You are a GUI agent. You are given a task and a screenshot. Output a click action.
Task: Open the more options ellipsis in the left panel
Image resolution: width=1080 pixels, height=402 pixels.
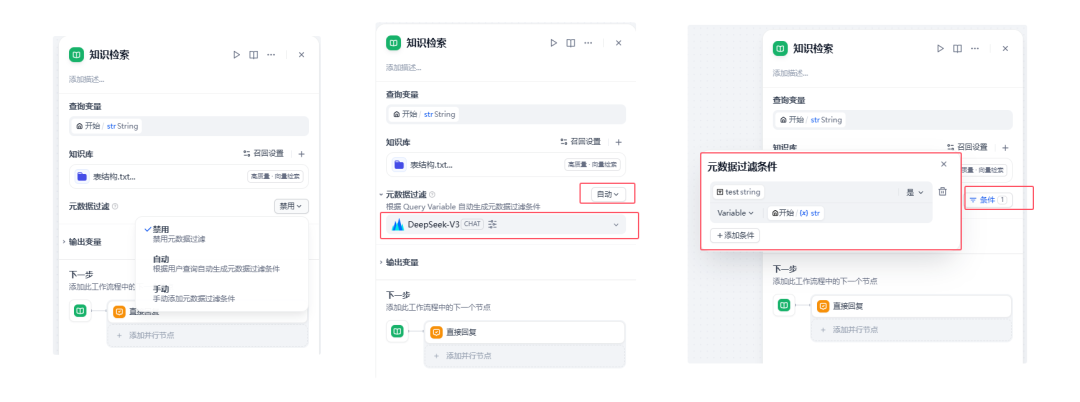point(271,55)
